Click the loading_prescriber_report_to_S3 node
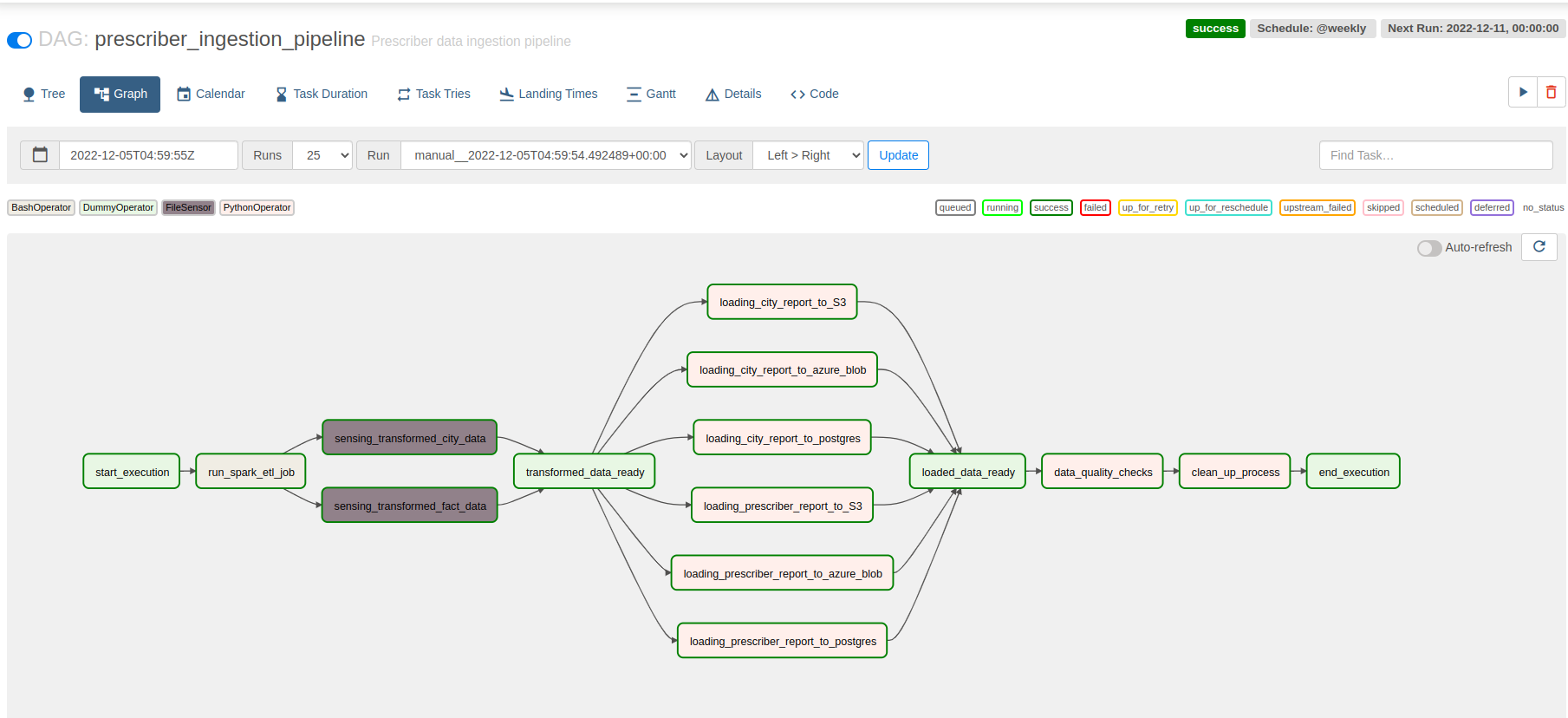 click(x=783, y=506)
